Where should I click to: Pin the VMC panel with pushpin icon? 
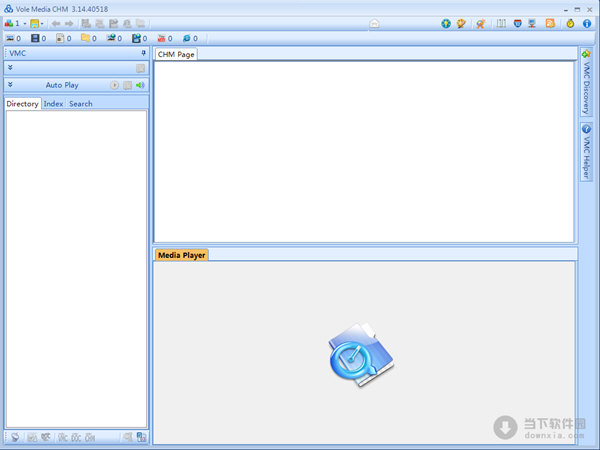coord(143,53)
